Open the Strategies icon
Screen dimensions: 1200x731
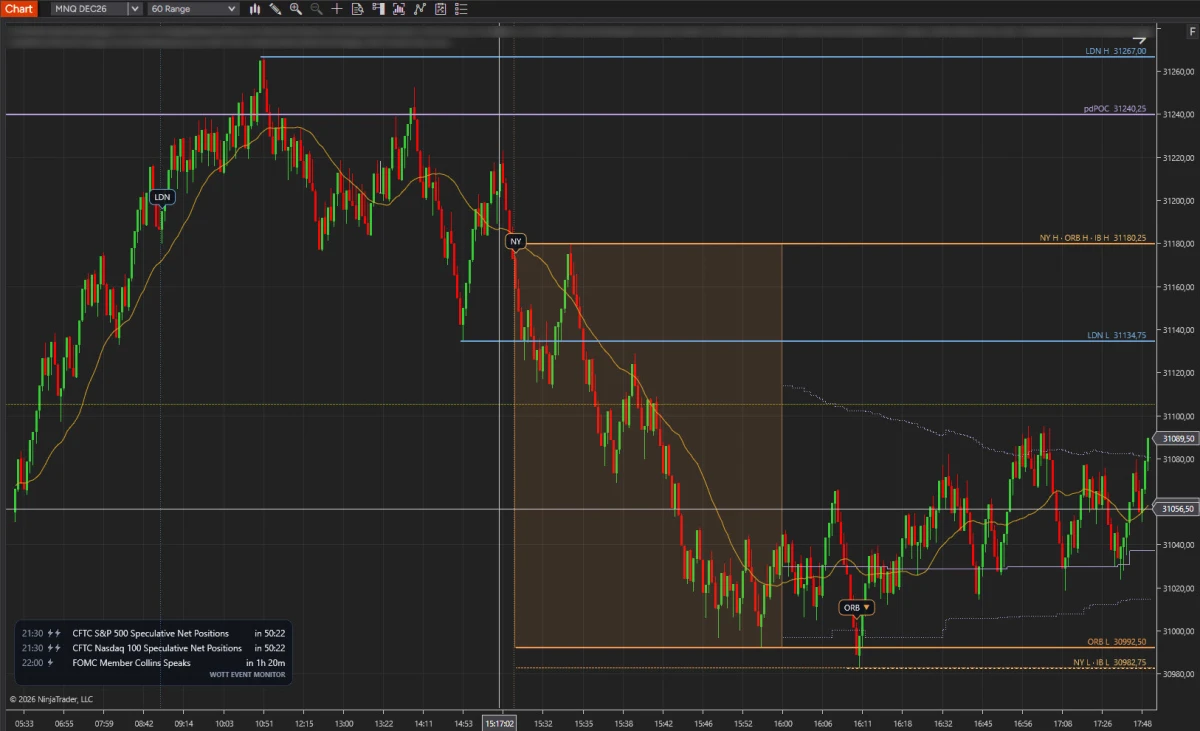(440, 8)
